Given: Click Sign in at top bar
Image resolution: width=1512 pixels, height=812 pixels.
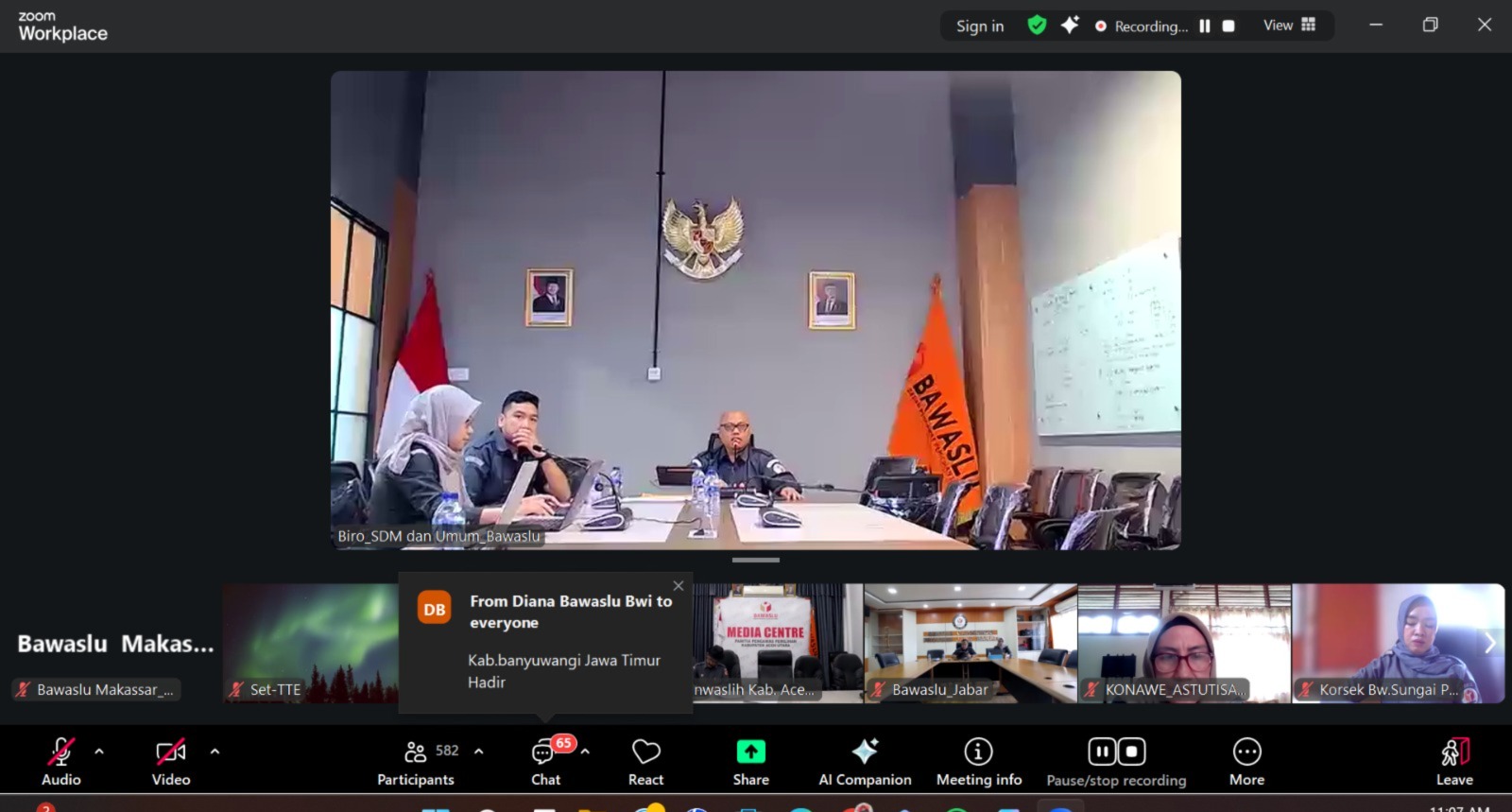Looking at the screenshot, I should pyautogui.click(x=980, y=26).
